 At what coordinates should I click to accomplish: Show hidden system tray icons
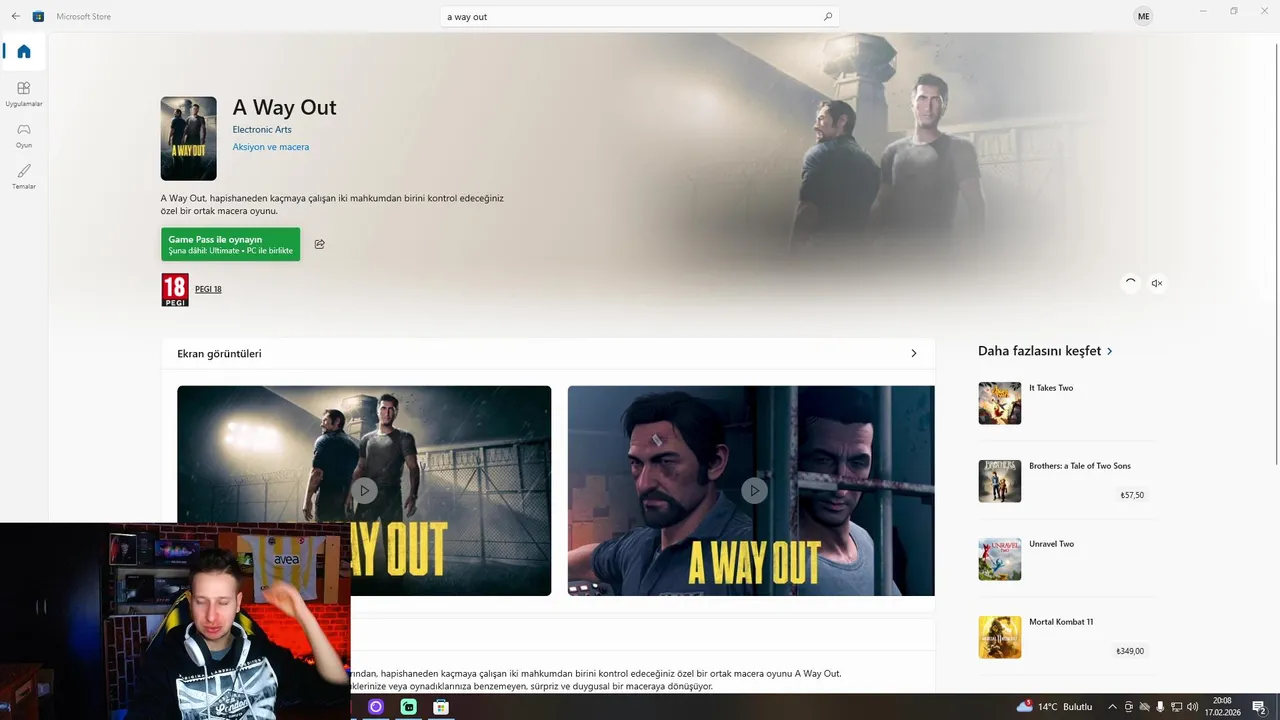(x=1112, y=707)
